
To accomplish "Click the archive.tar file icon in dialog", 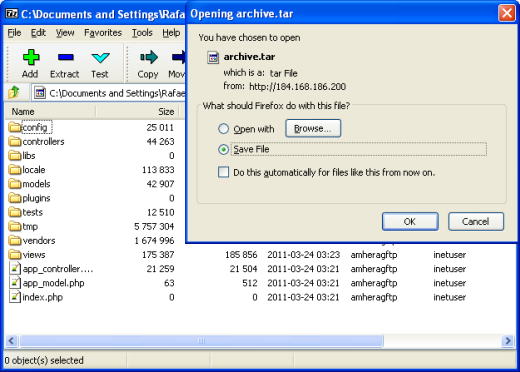I will point(213,57).
